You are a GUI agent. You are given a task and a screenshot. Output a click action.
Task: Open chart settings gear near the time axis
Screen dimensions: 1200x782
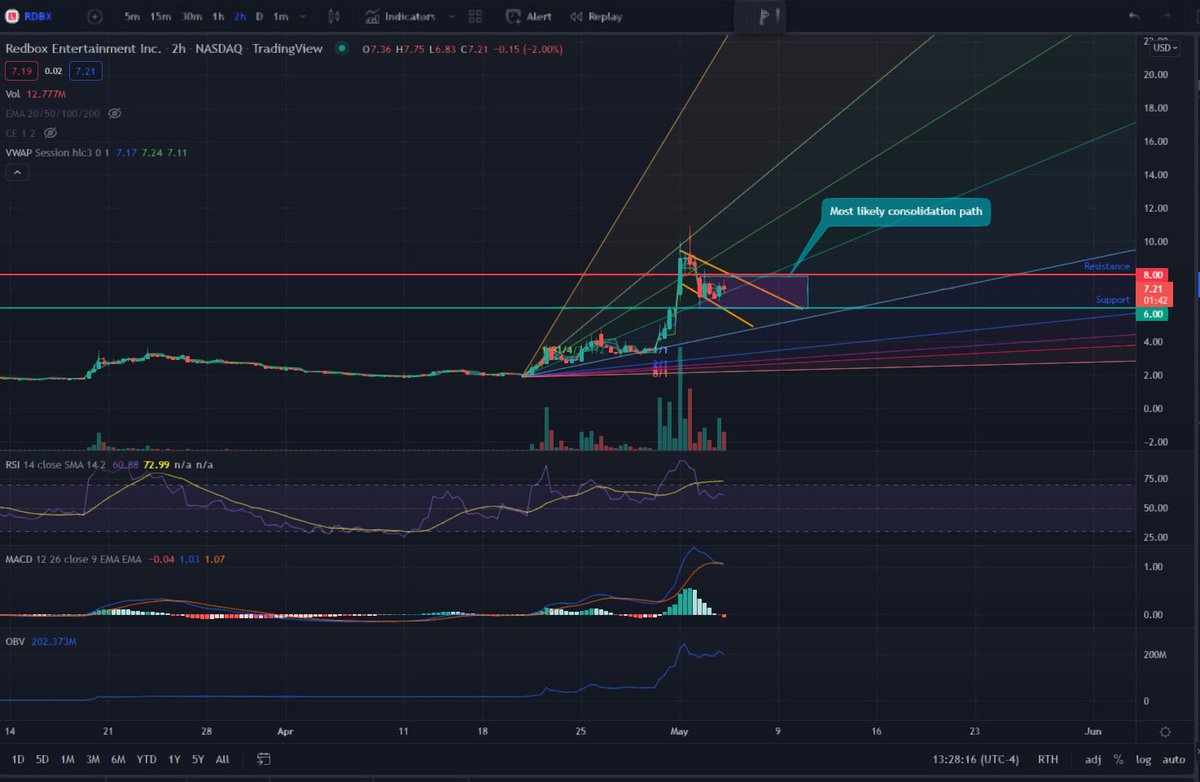pos(1164,732)
